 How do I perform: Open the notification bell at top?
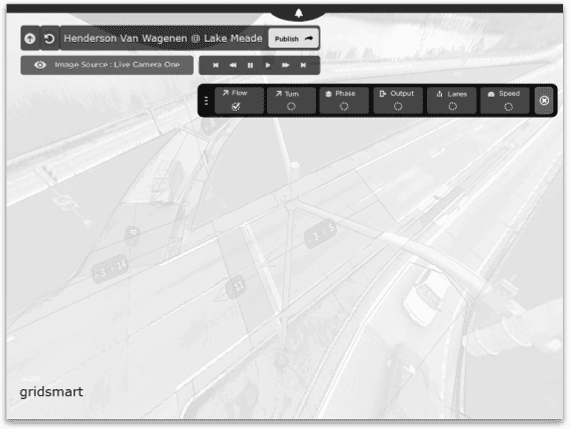298,14
